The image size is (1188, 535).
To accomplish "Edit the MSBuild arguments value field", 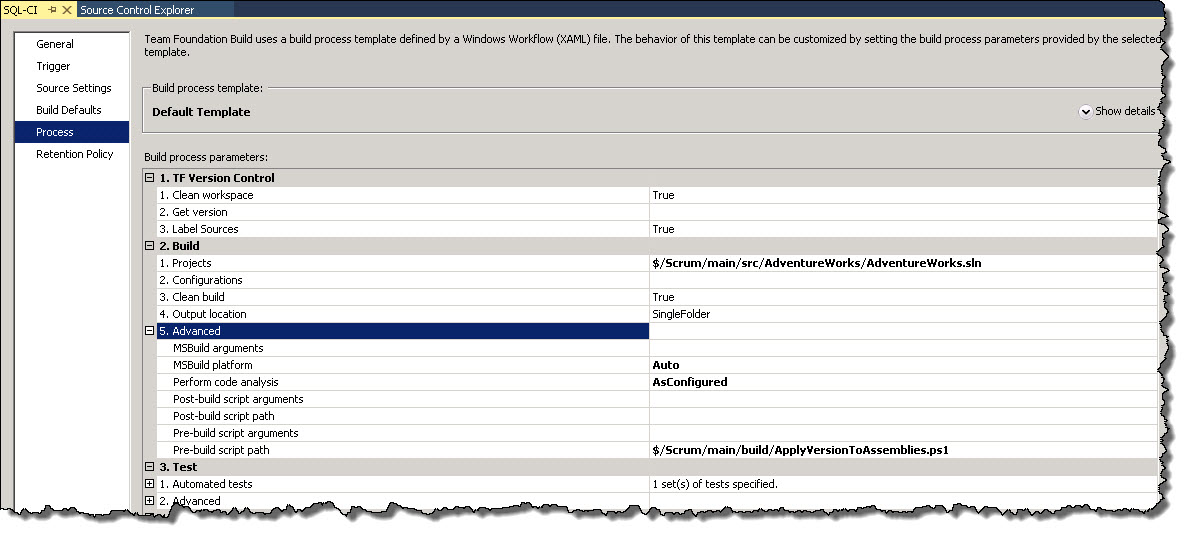I will point(900,348).
